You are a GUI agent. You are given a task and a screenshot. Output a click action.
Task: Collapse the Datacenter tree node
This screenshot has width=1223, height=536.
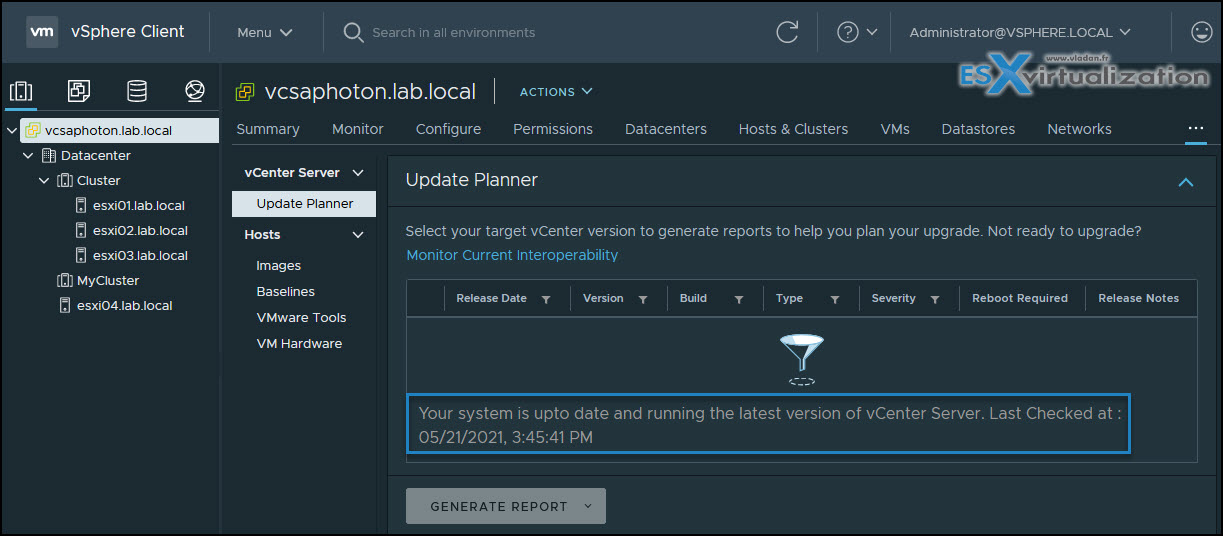28,156
